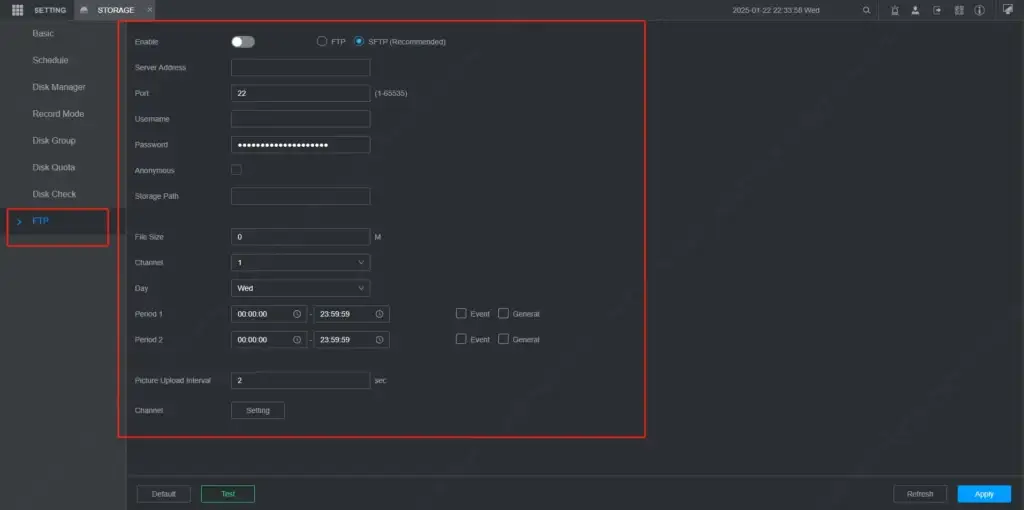Click the disk icon on STORAGE tab
The height and width of the screenshot is (510, 1024).
tap(84, 10)
